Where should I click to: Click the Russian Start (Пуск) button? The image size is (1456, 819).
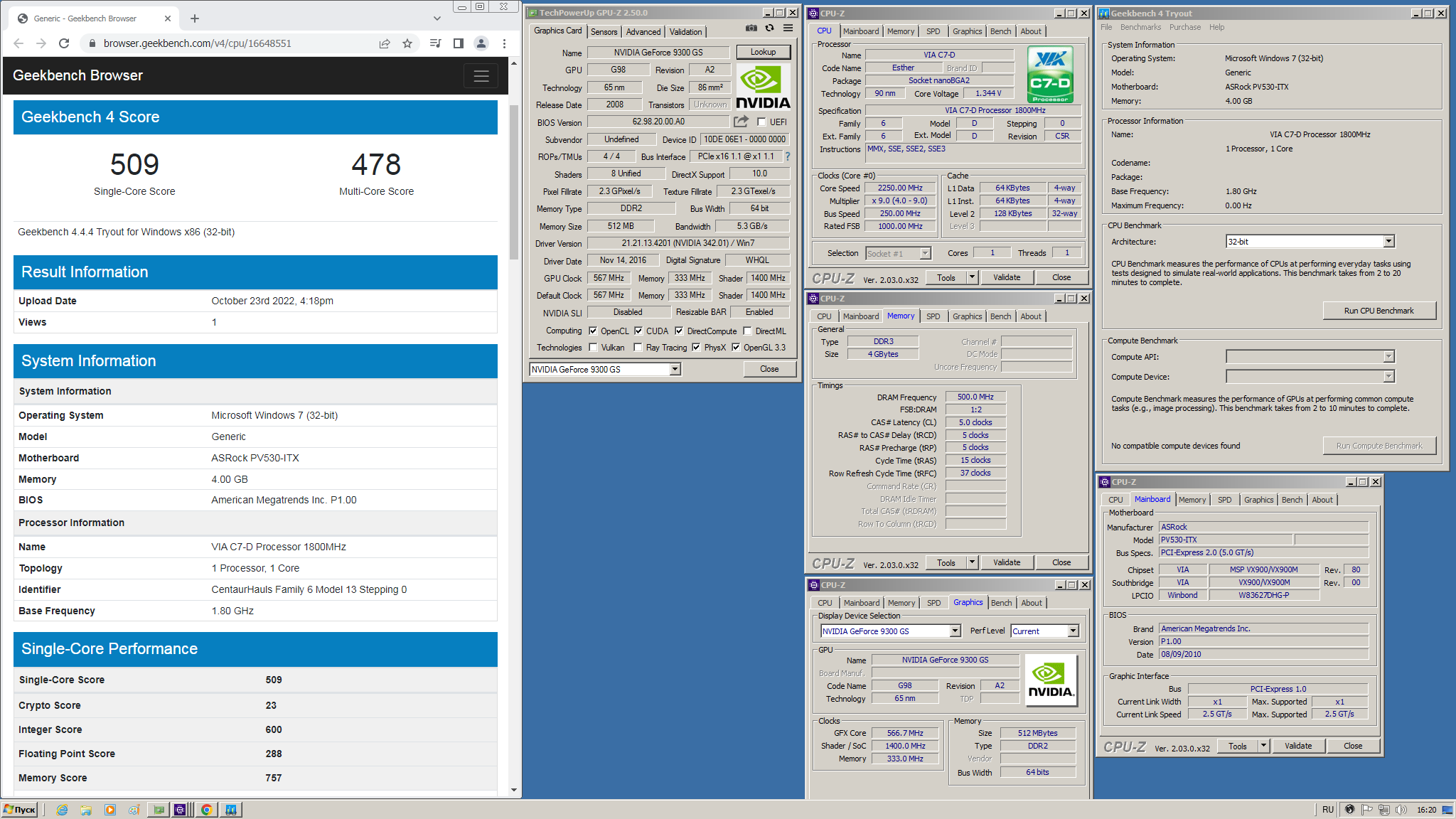(19, 810)
